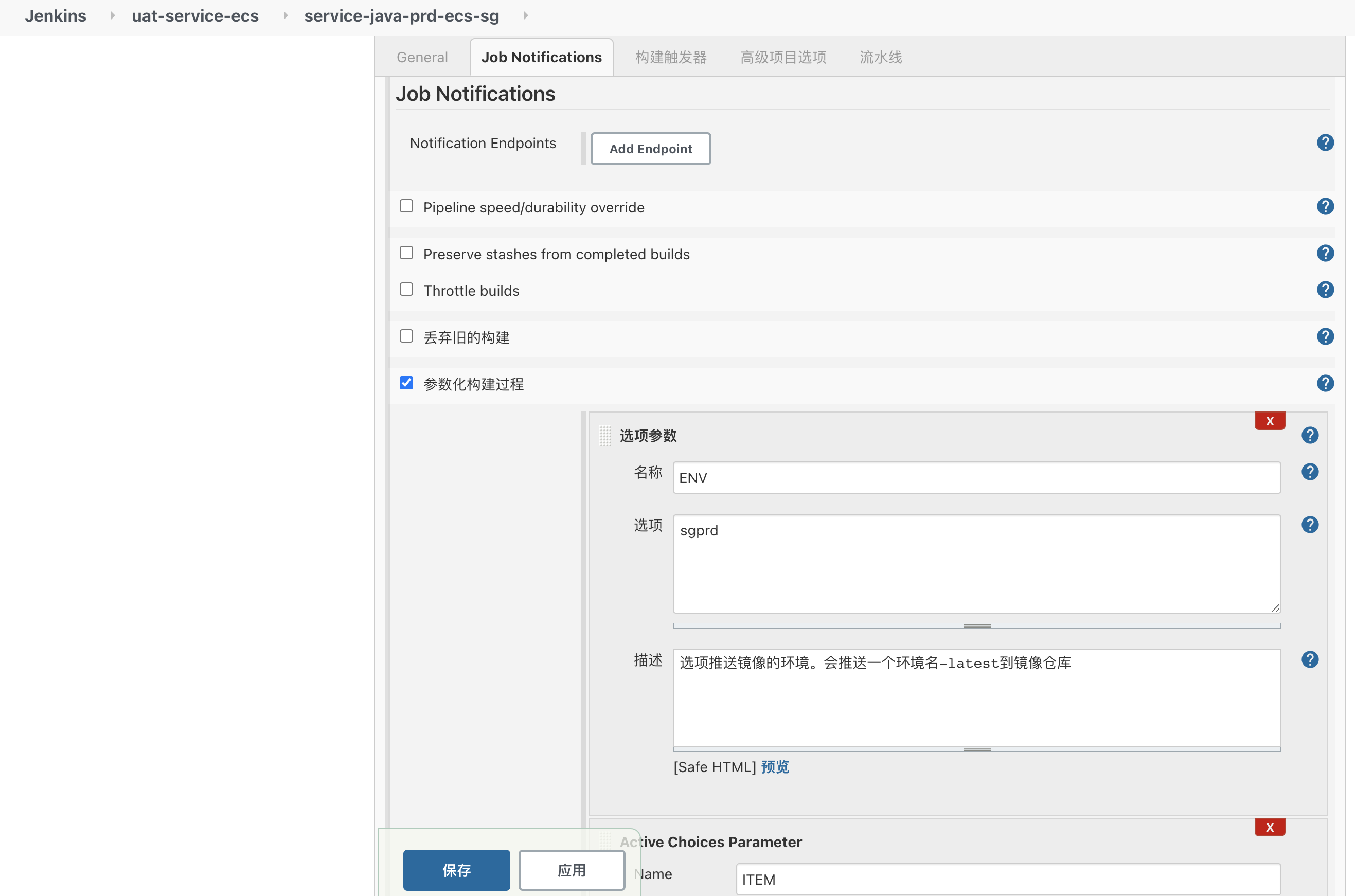Click the Add Endpoint button

point(650,149)
